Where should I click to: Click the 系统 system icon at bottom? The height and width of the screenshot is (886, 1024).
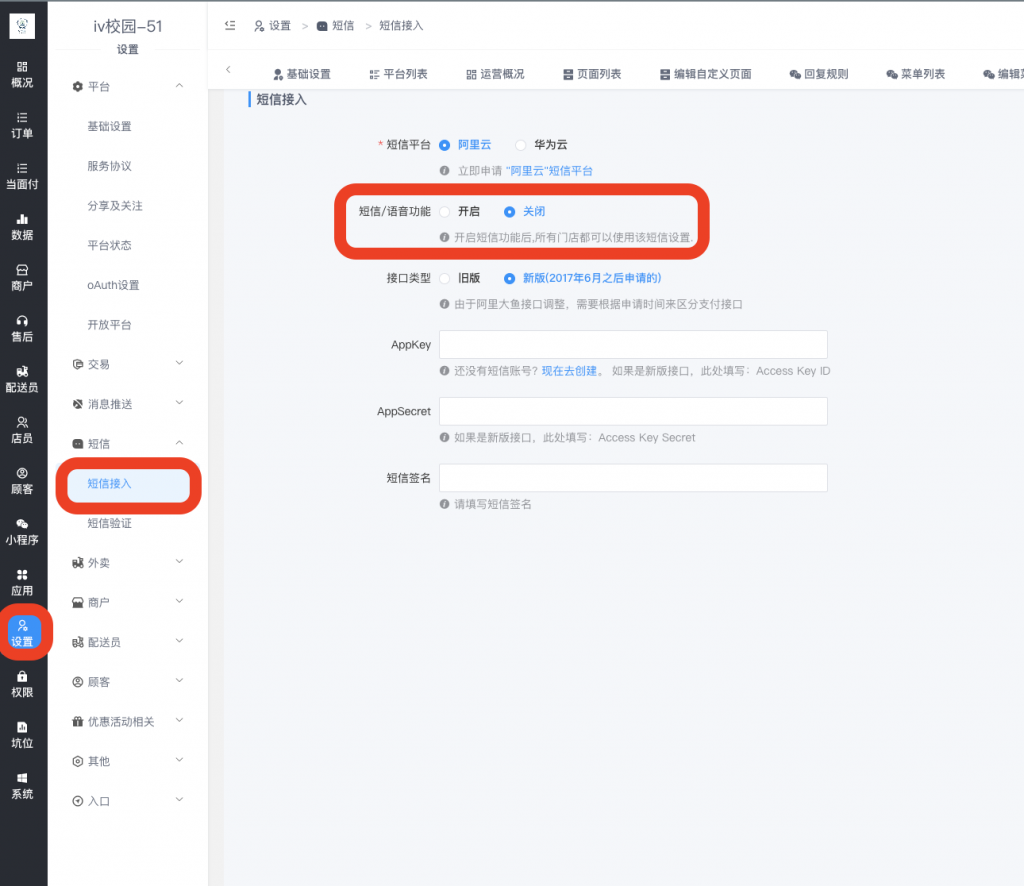point(22,787)
